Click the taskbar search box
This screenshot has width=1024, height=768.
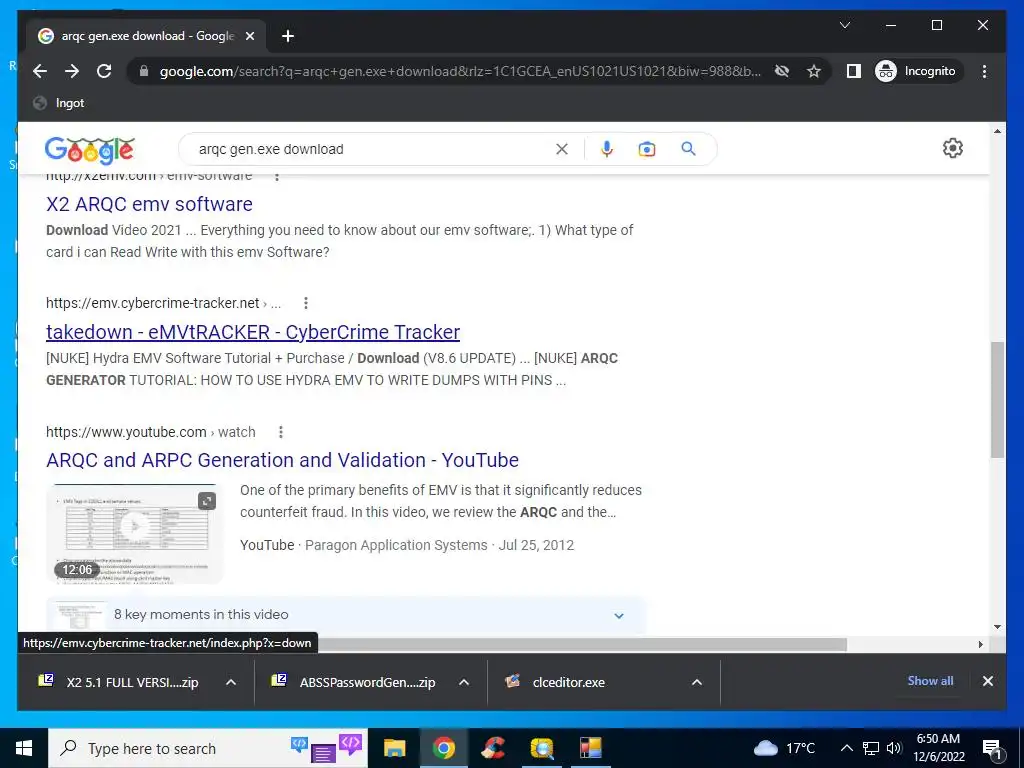[x=208, y=748]
